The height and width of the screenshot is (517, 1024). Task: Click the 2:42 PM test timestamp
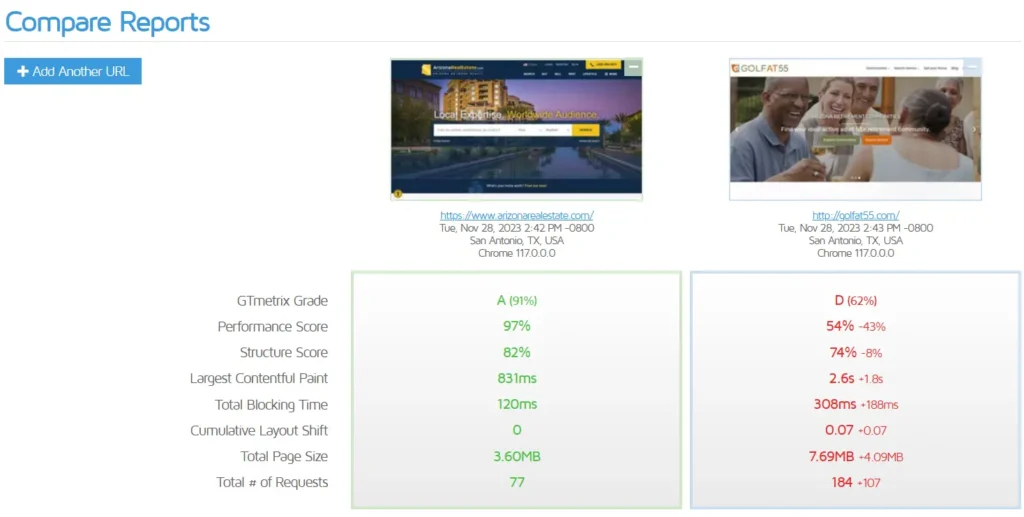point(517,228)
